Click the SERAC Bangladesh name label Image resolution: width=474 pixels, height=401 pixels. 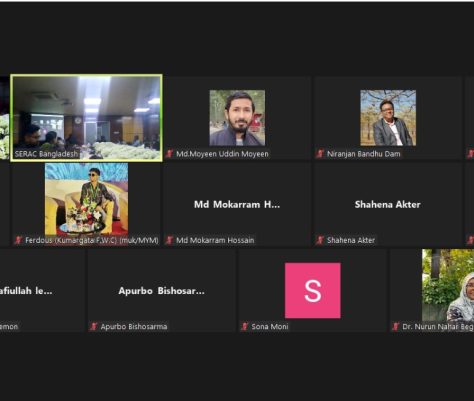46,154
